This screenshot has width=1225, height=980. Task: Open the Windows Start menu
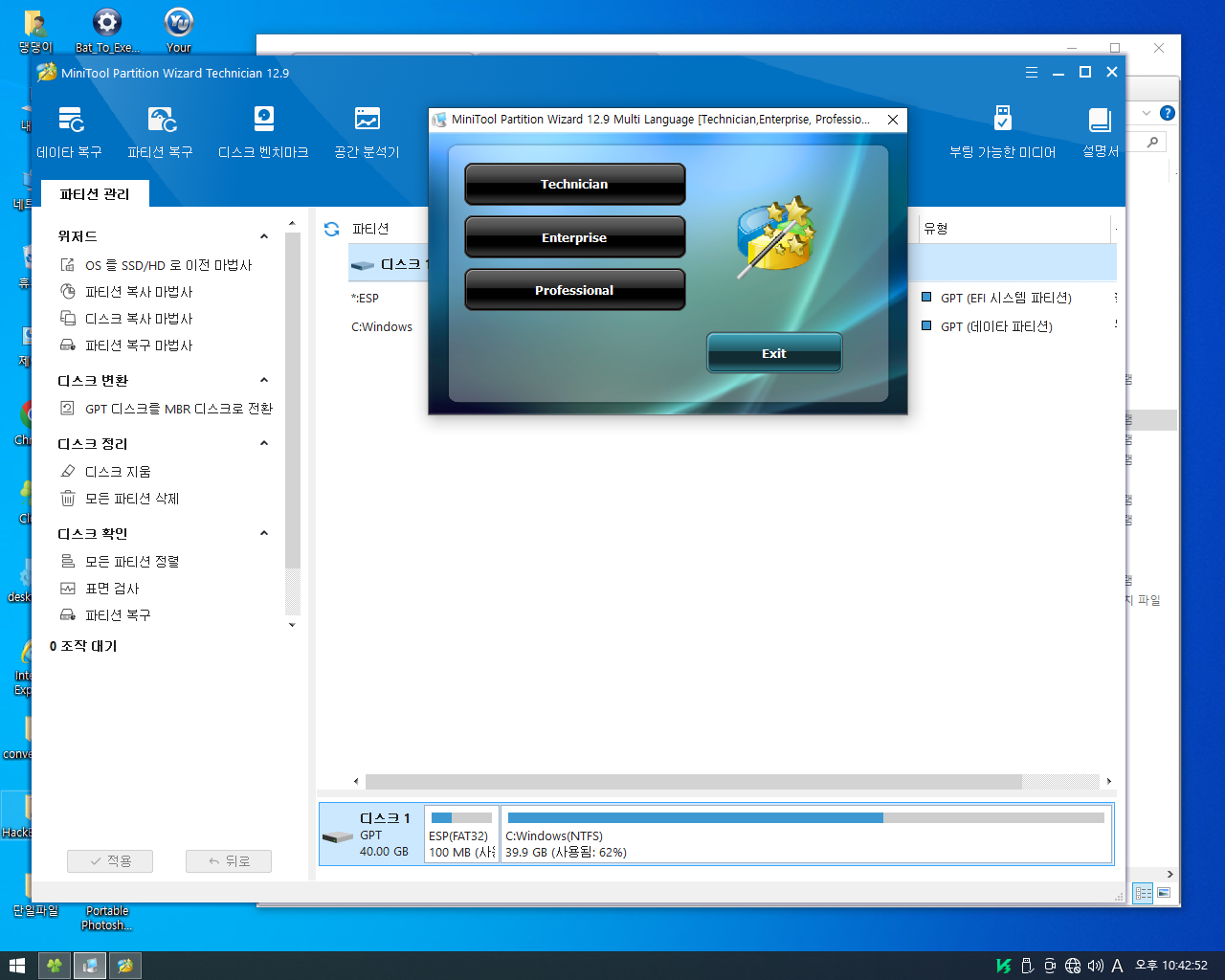click(x=17, y=966)
